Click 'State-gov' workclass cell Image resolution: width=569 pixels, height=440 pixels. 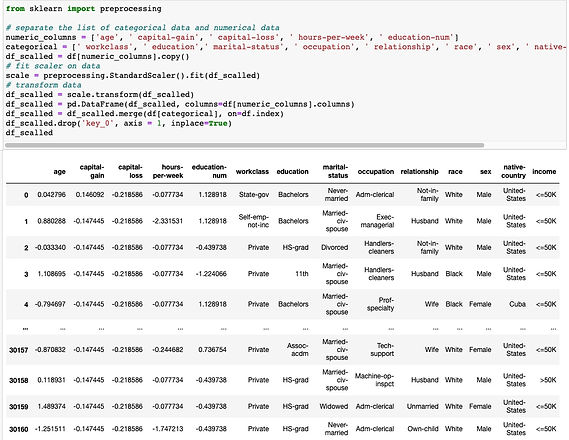click(254, 195)
